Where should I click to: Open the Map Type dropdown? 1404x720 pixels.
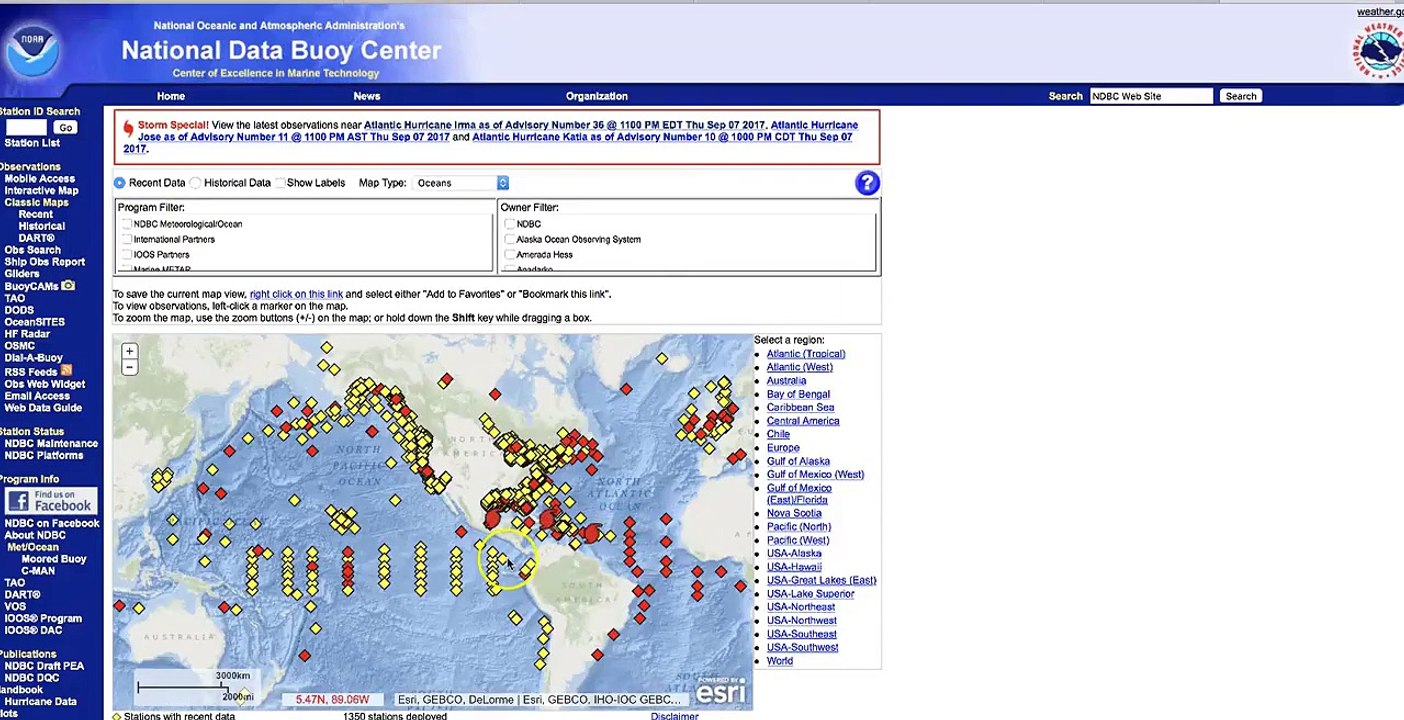(461, 183)
